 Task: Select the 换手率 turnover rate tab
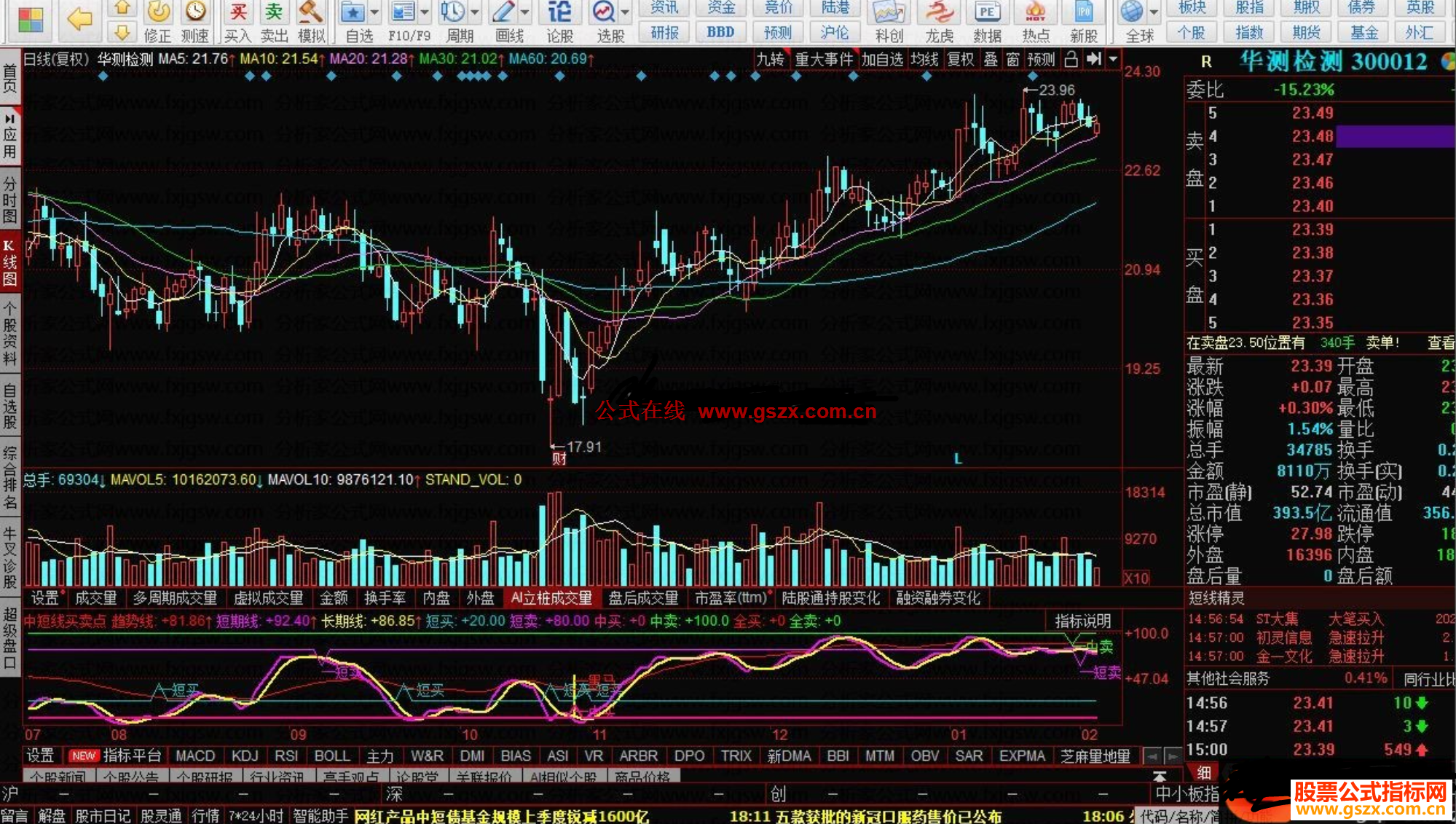pyautogui.click(x=385, y=598)
